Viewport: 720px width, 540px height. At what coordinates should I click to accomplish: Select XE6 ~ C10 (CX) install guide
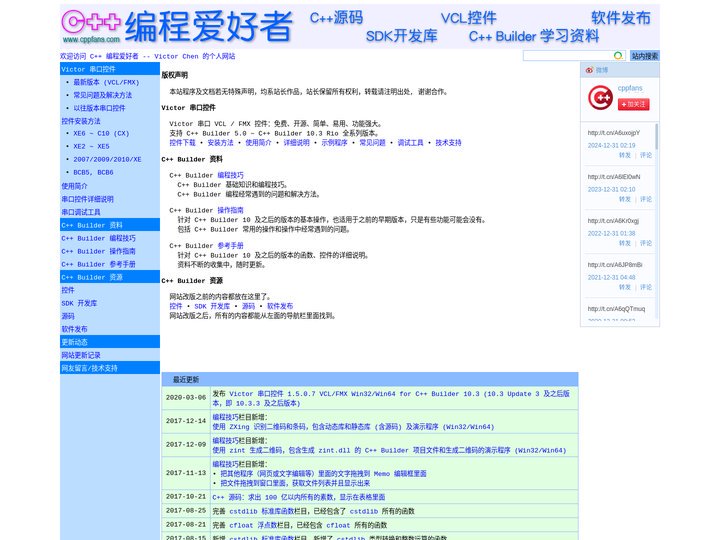coord(101,134)
